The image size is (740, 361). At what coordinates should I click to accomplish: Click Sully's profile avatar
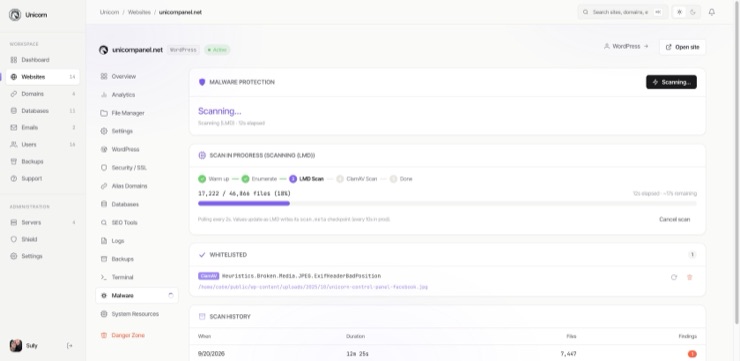coord(16,345)
